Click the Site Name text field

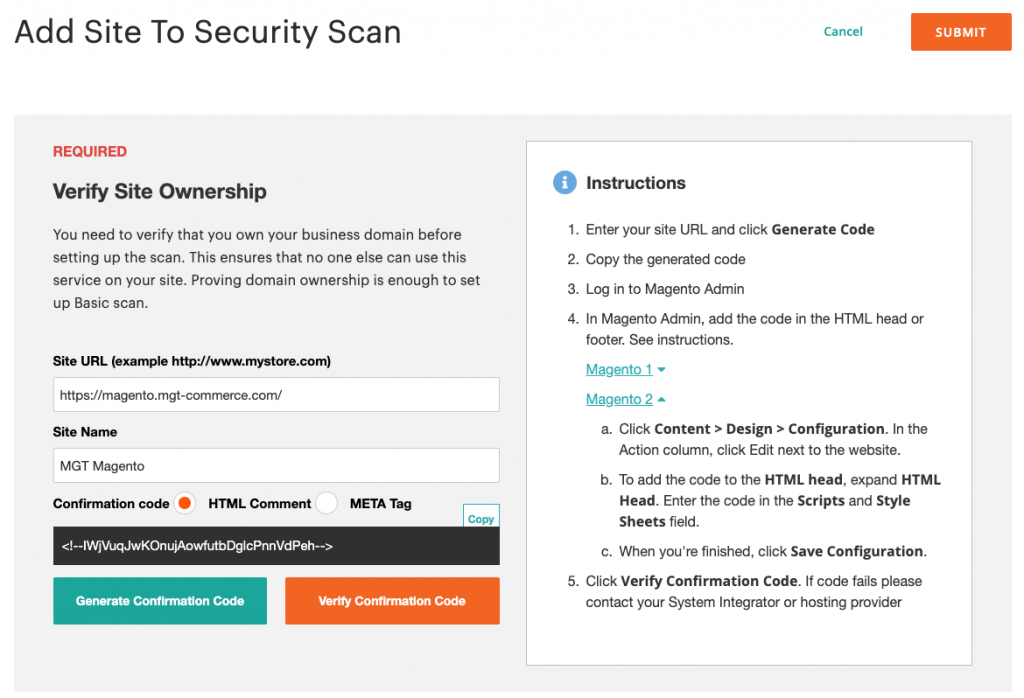276,465
